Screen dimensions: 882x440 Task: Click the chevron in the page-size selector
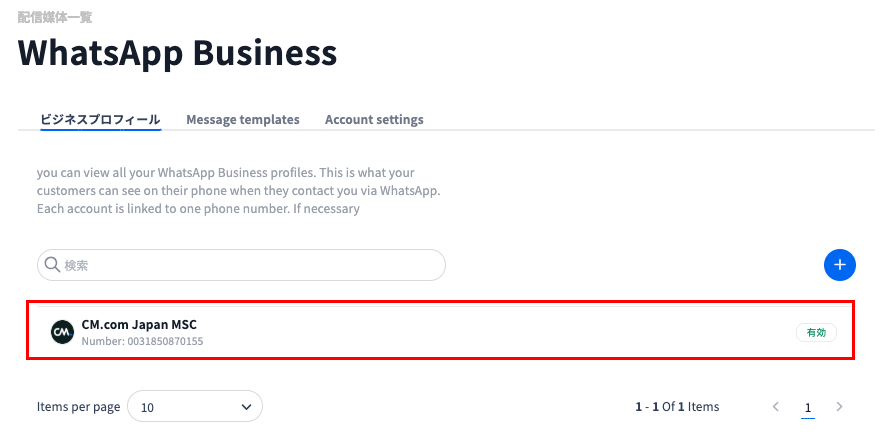click(246, 407)
